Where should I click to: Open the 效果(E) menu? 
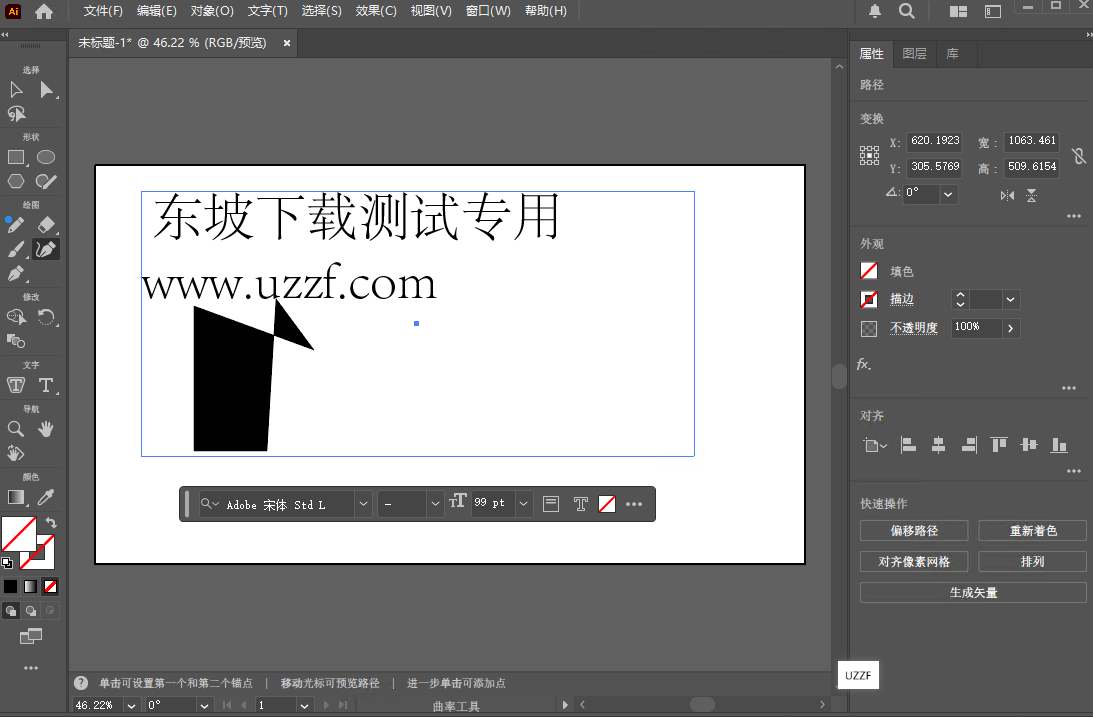(x=376, y=11)
